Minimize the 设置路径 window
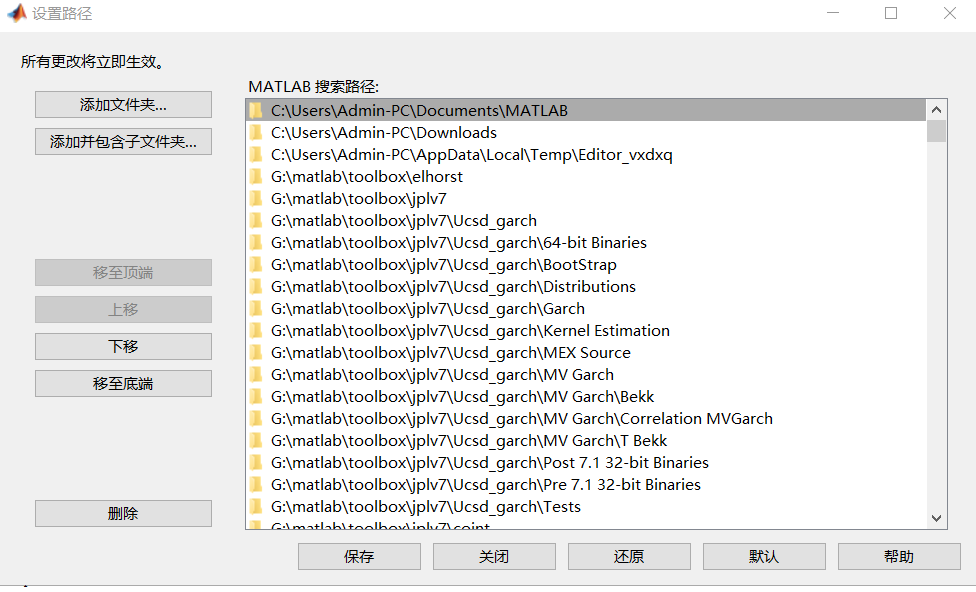Screen dimensions: 976x592 833,13
